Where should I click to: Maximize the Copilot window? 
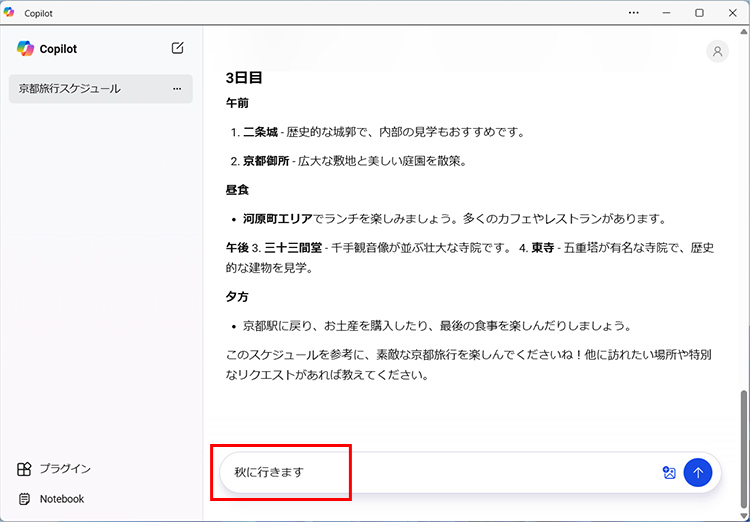pos(699,12)
